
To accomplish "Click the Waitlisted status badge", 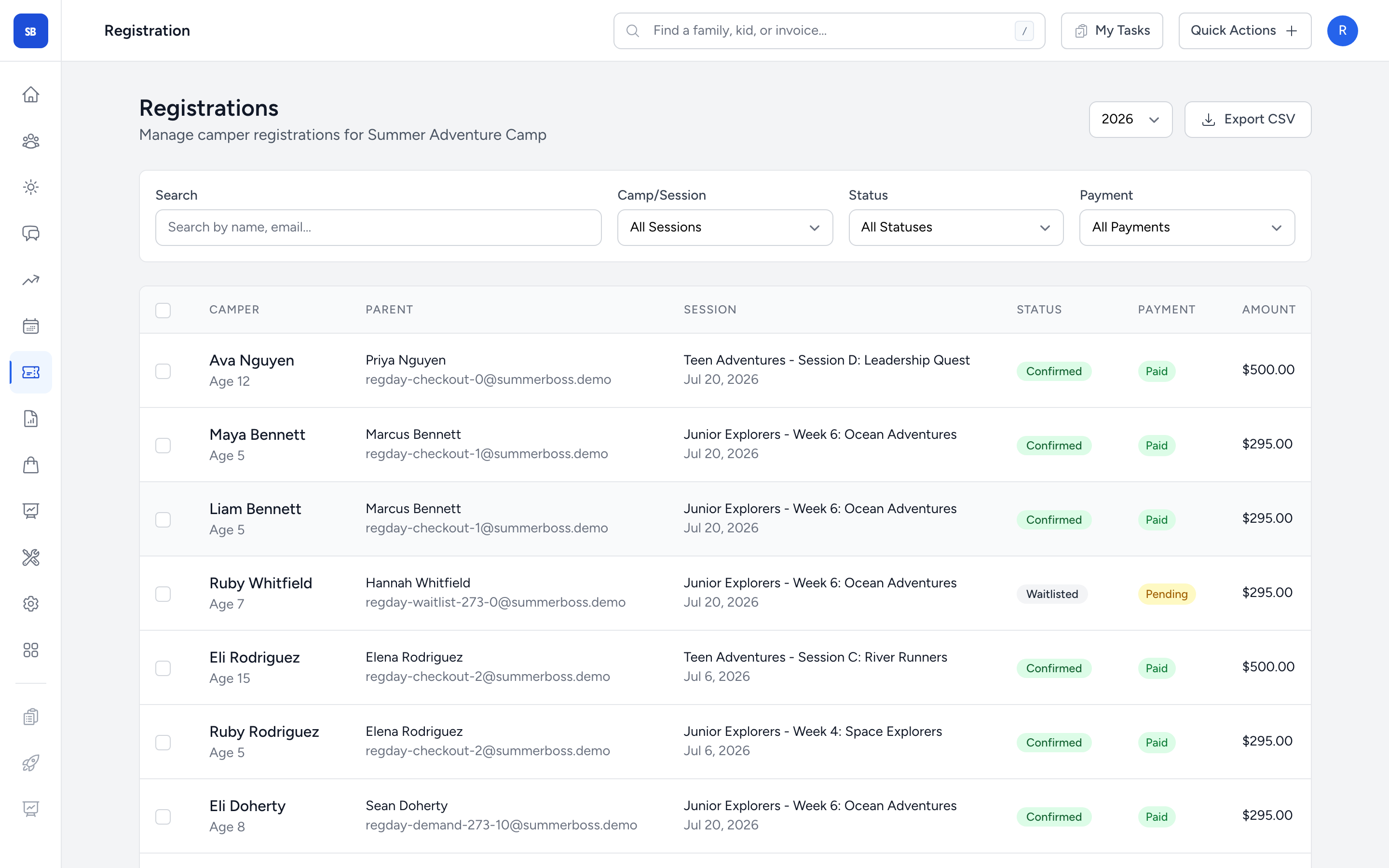I will [1051, 594].
